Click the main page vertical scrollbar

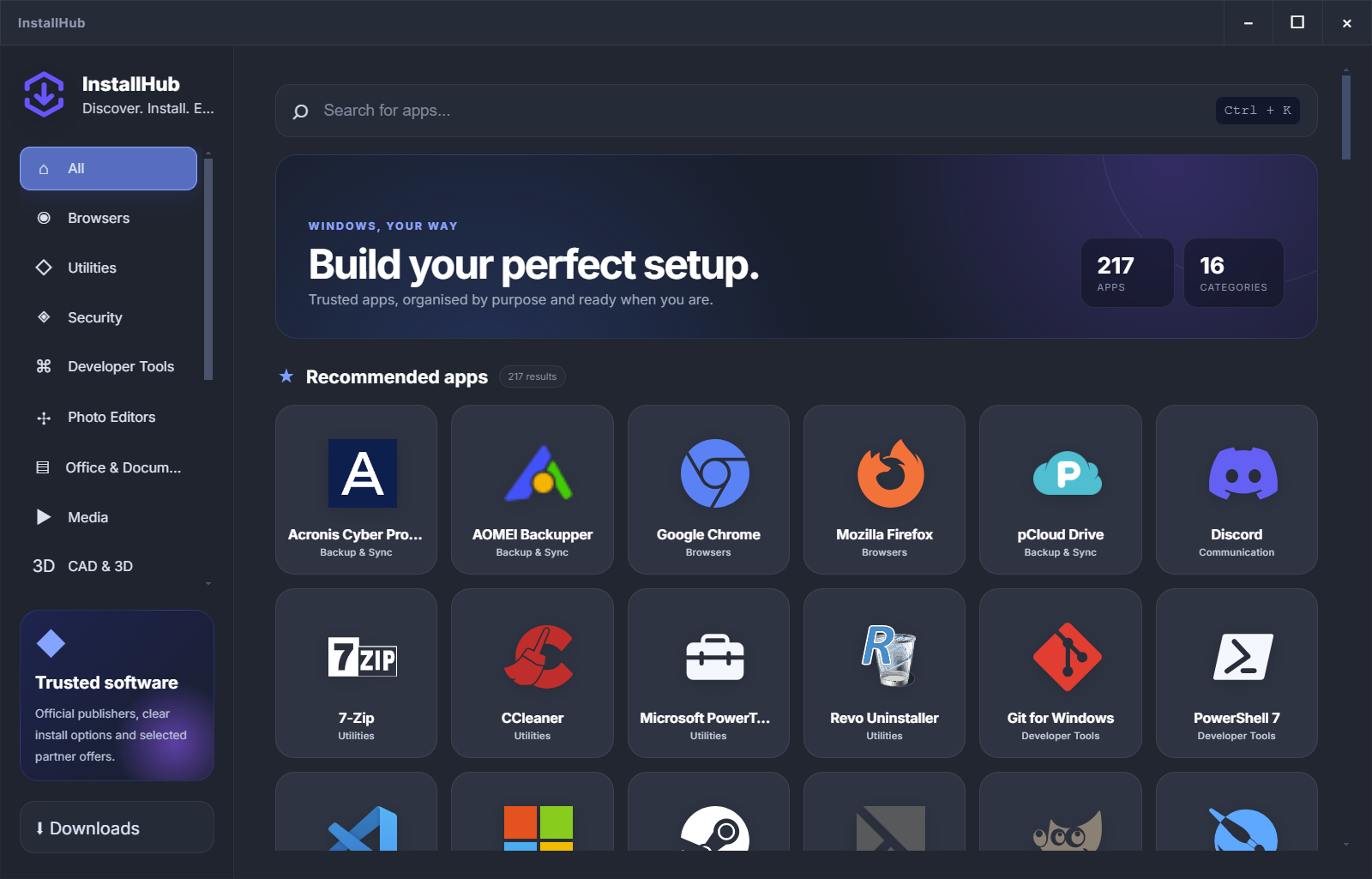(1346, 117)
